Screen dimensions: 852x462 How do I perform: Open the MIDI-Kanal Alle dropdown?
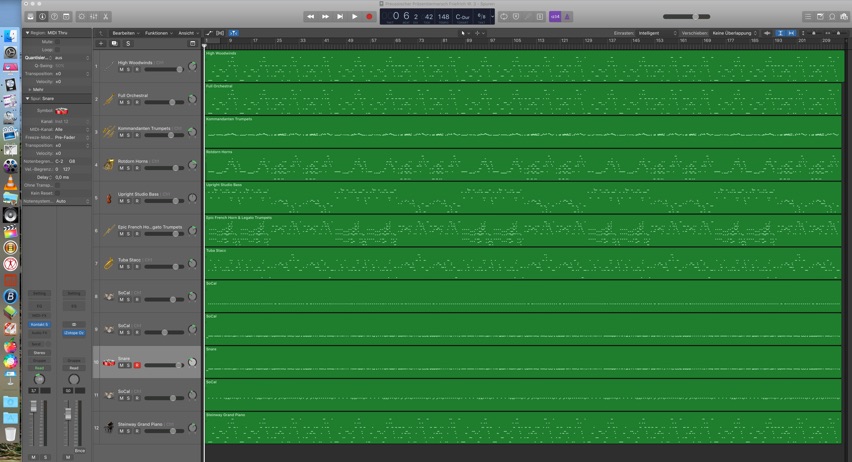click(71, 129)
